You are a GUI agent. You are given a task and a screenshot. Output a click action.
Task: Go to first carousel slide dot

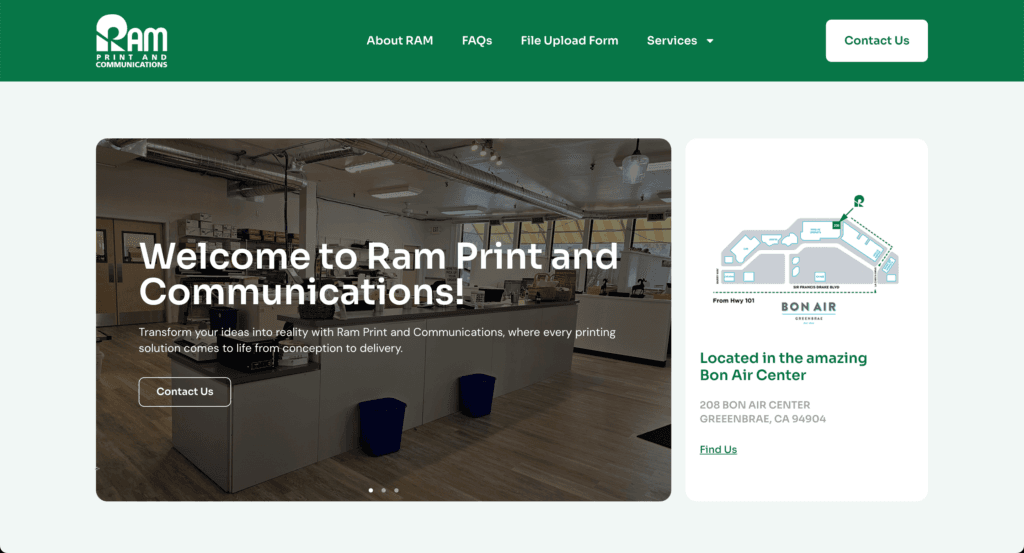click(371, 490)
